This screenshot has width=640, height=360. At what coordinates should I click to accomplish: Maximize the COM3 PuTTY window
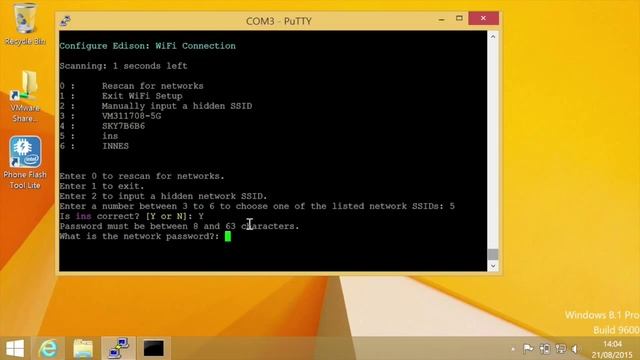[459, 19]
